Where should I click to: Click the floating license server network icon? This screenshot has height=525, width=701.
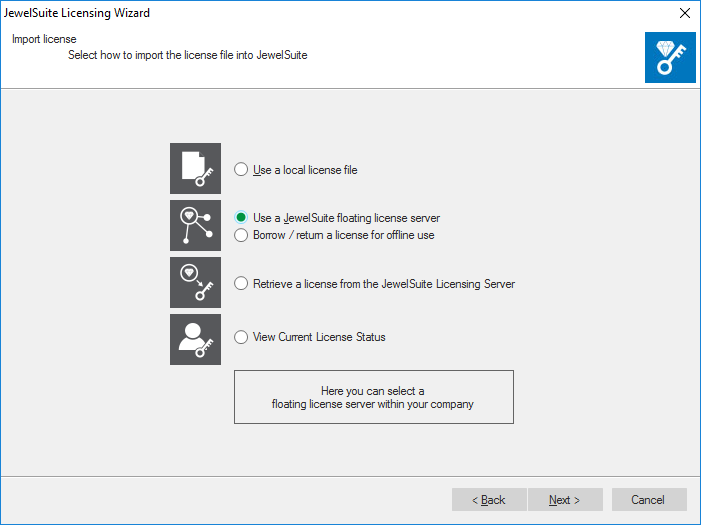tap(195, 225)
